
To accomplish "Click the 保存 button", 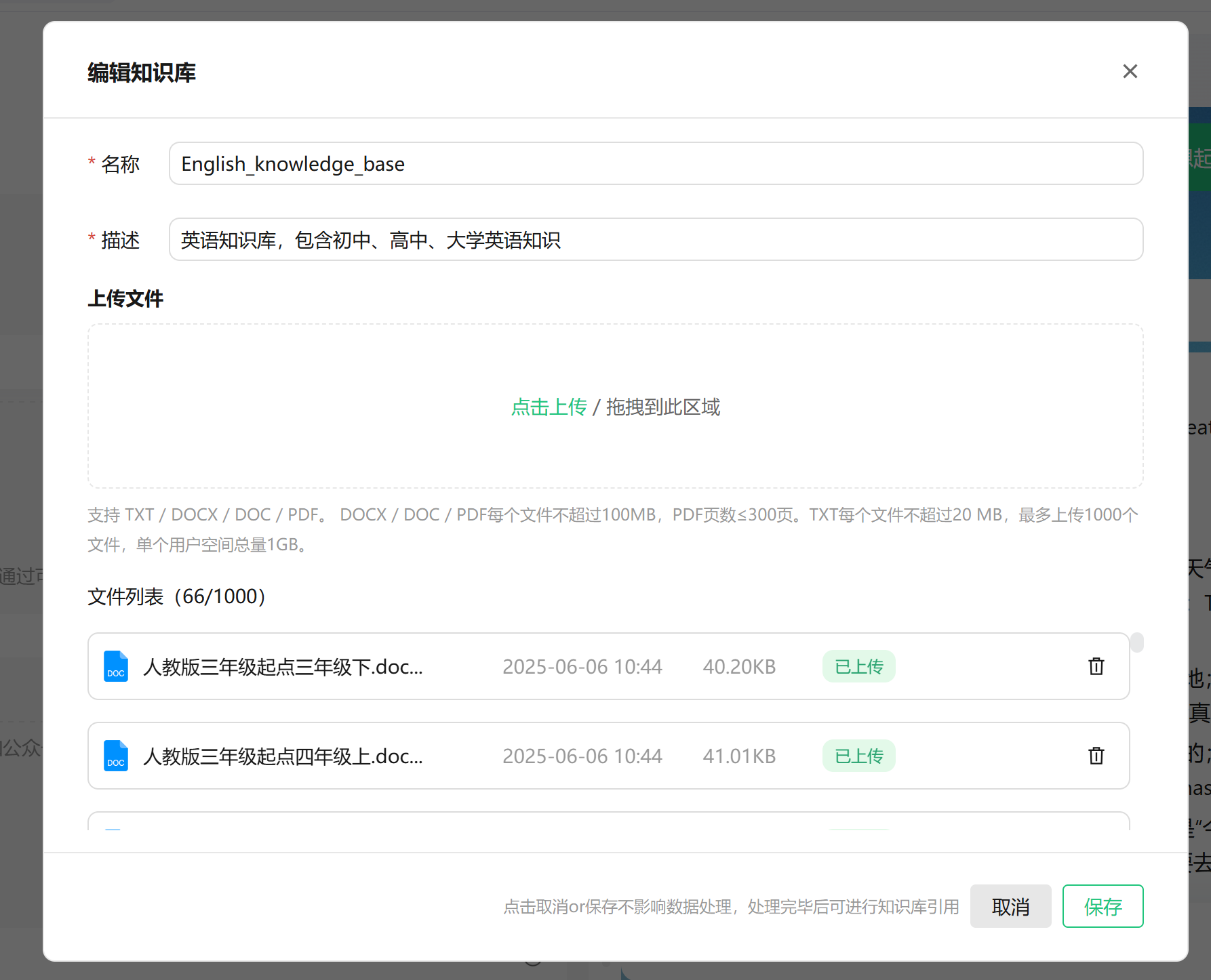I will click(x=1103, y=906).
